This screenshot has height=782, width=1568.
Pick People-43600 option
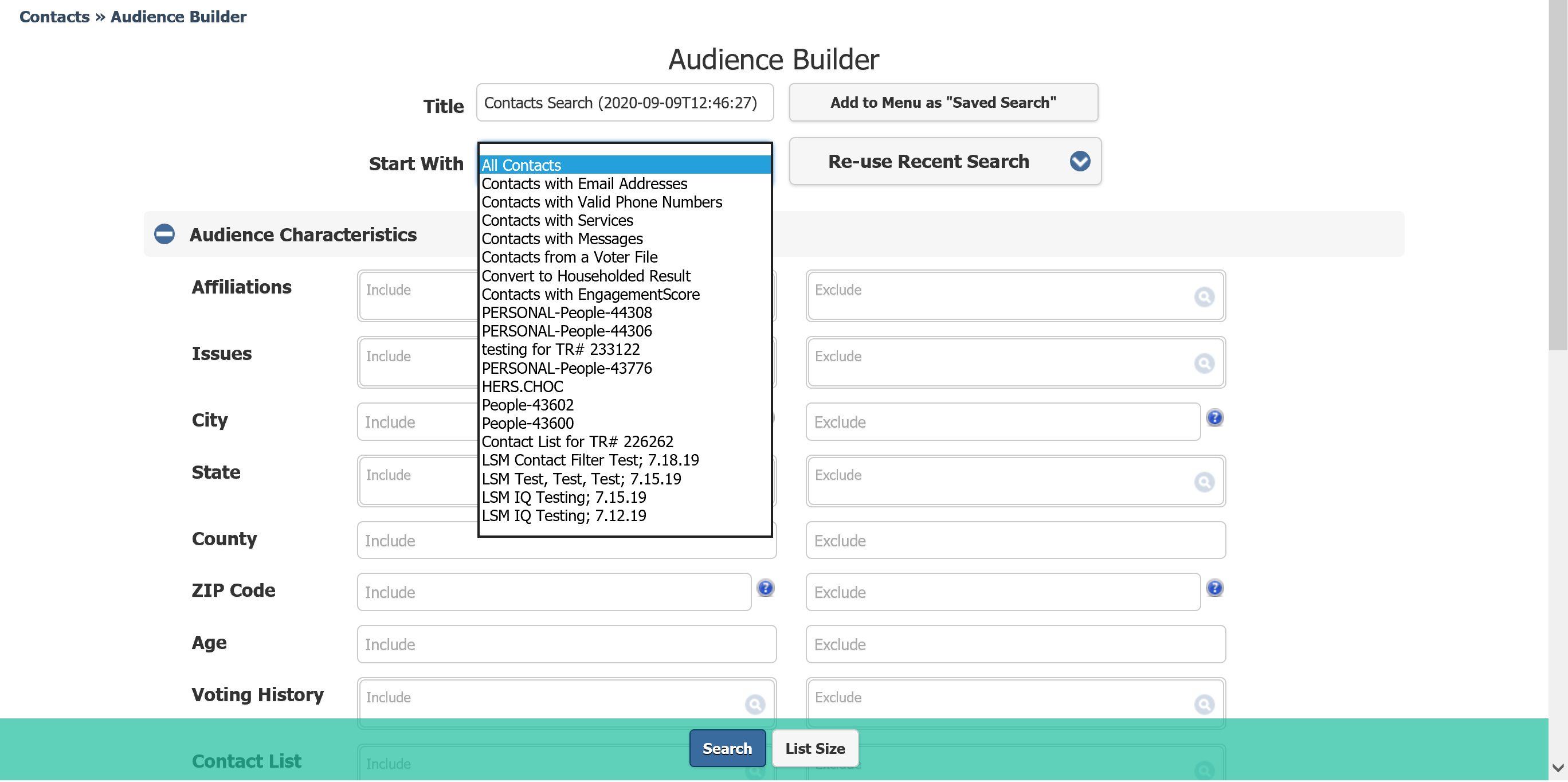coord(625,423)
